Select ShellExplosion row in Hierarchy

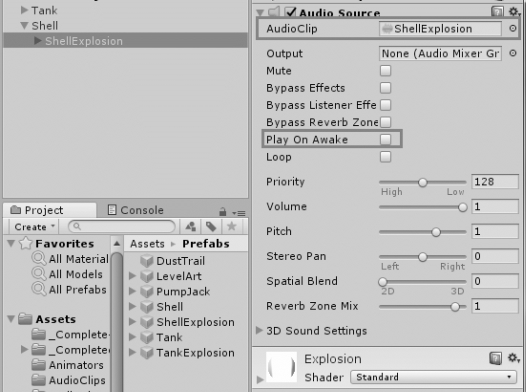point(125,41)
